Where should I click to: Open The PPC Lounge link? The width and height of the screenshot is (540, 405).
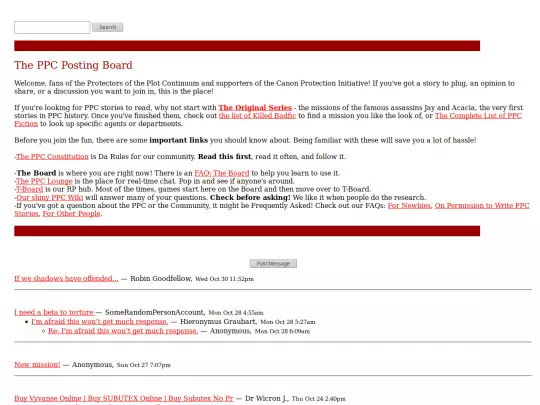pos(44,181)
